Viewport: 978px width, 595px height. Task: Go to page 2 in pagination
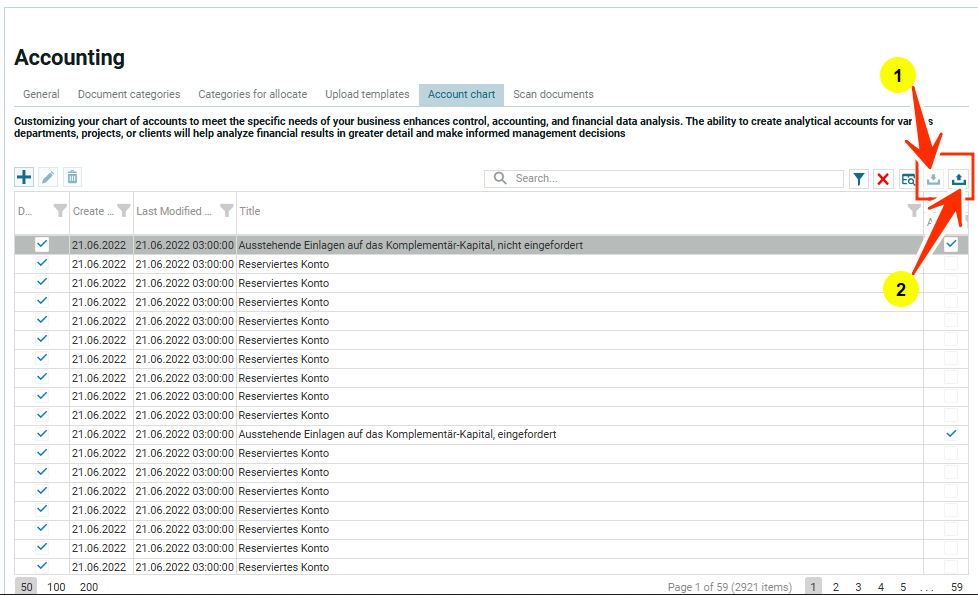(x=836, y=587)
